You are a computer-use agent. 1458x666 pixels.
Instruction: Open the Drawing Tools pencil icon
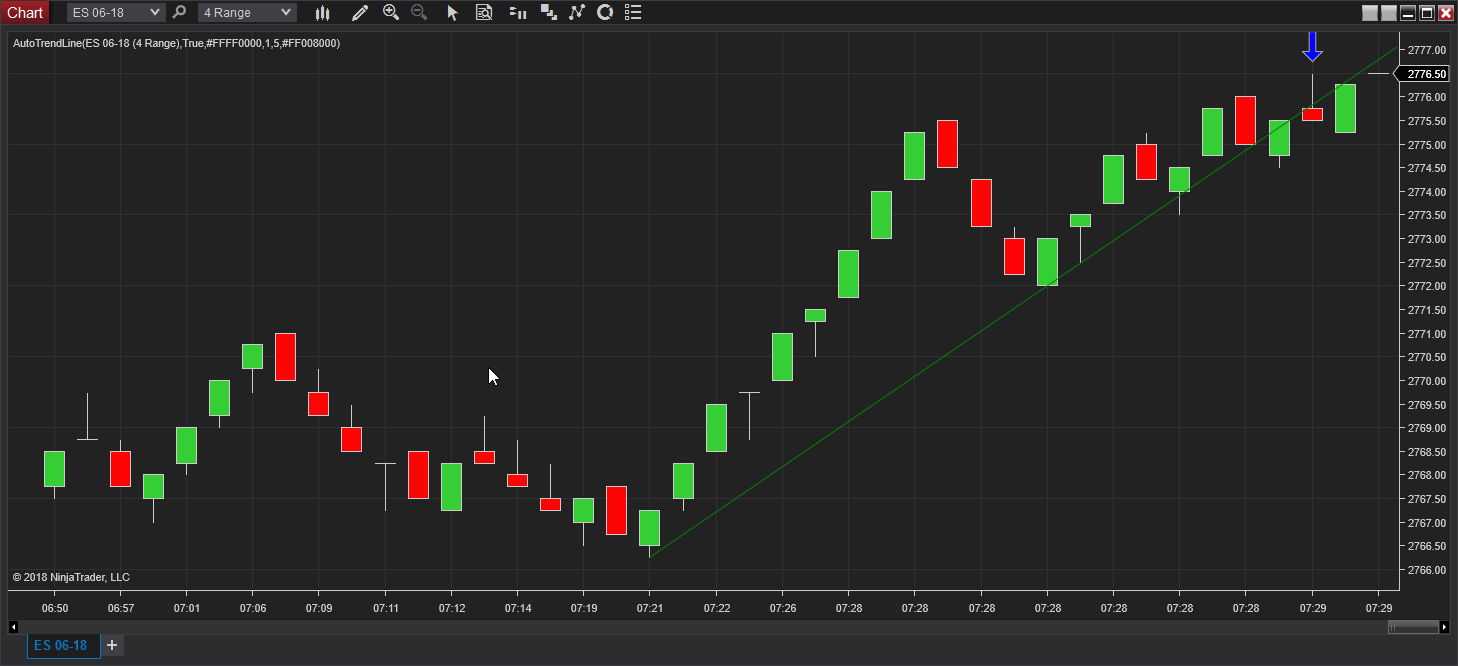click(x=360, y=12)
